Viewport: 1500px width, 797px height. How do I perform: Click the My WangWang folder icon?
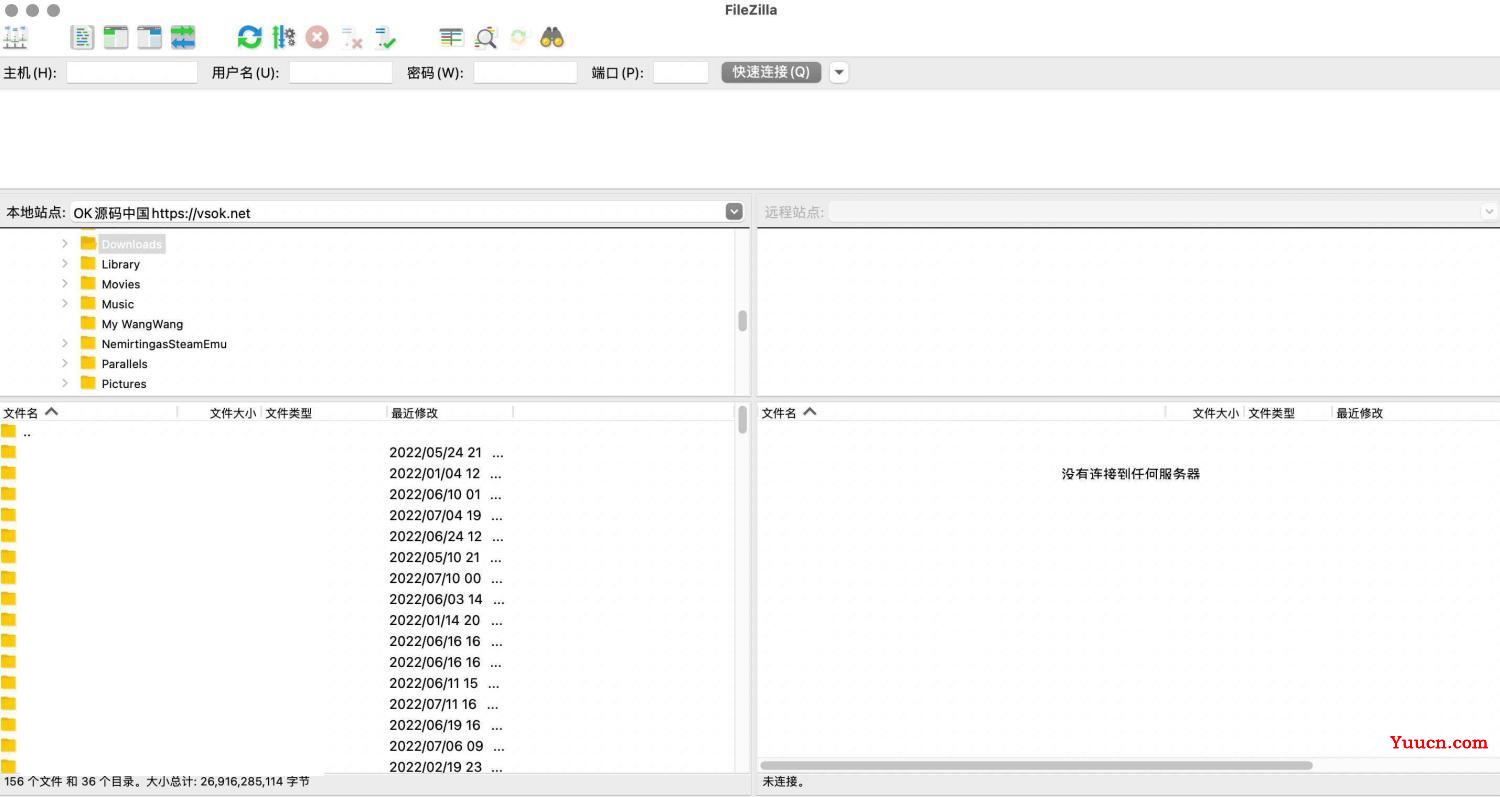(x=88, y=323)
